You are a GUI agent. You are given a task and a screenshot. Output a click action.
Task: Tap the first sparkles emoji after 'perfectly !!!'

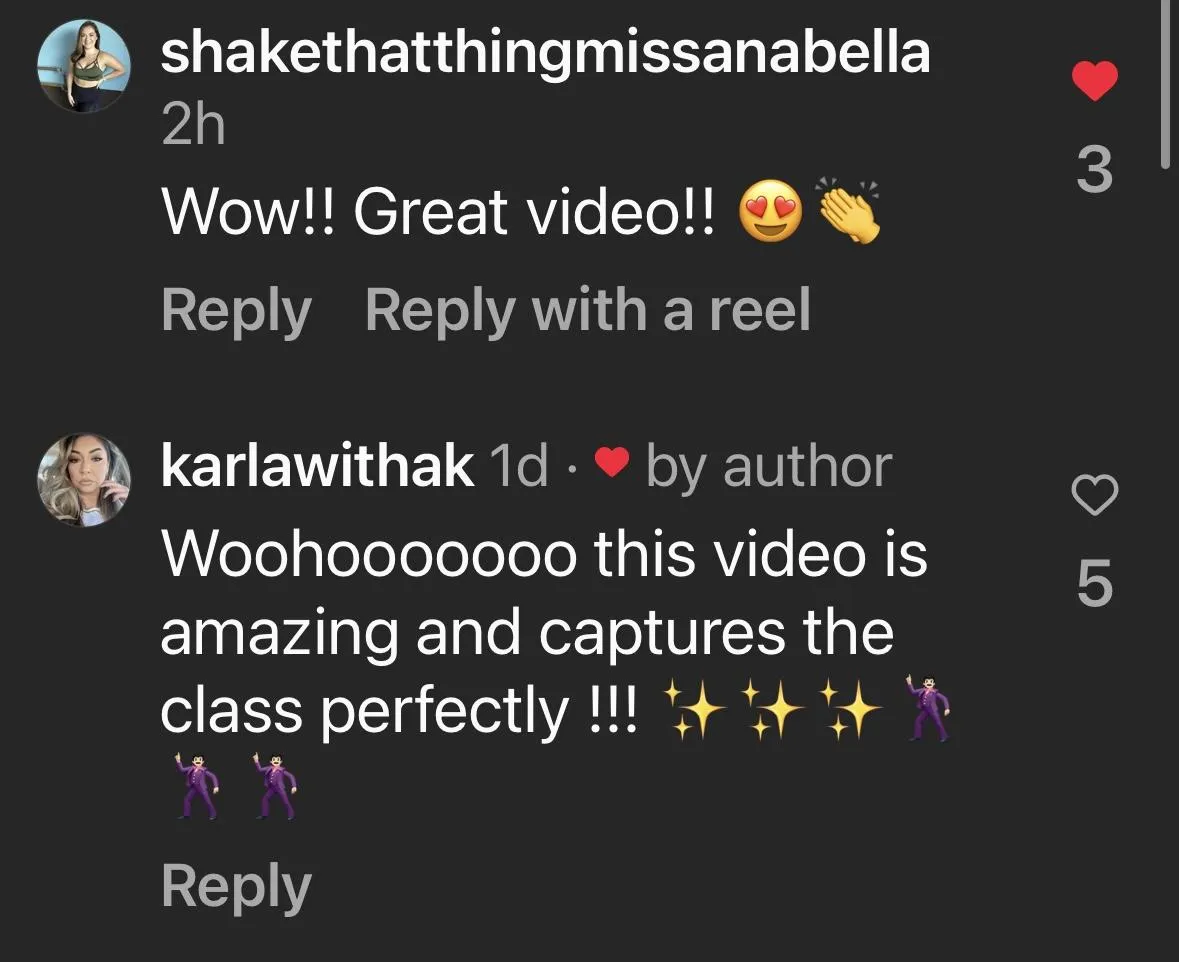[695, 710]
